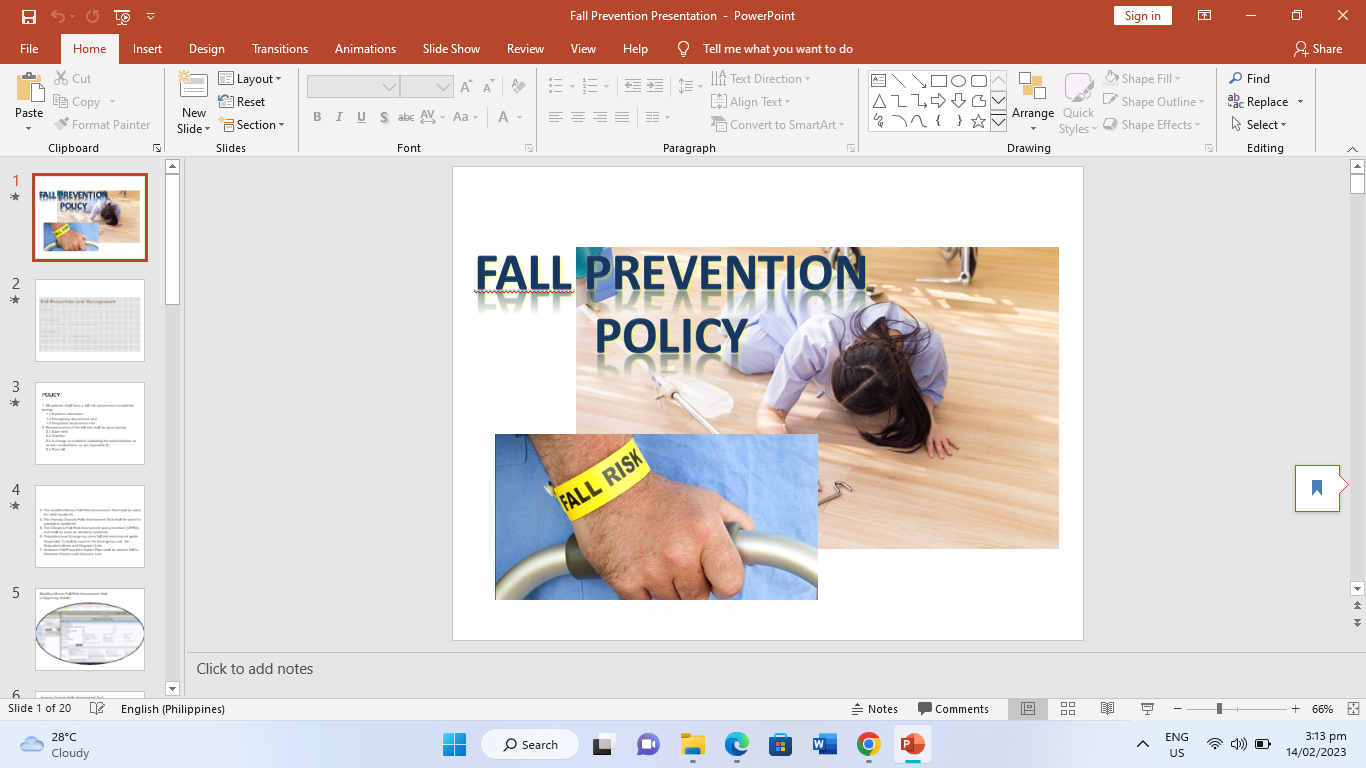
Task: Open File Explorer from the taskbar
Action: coord(692,745)
